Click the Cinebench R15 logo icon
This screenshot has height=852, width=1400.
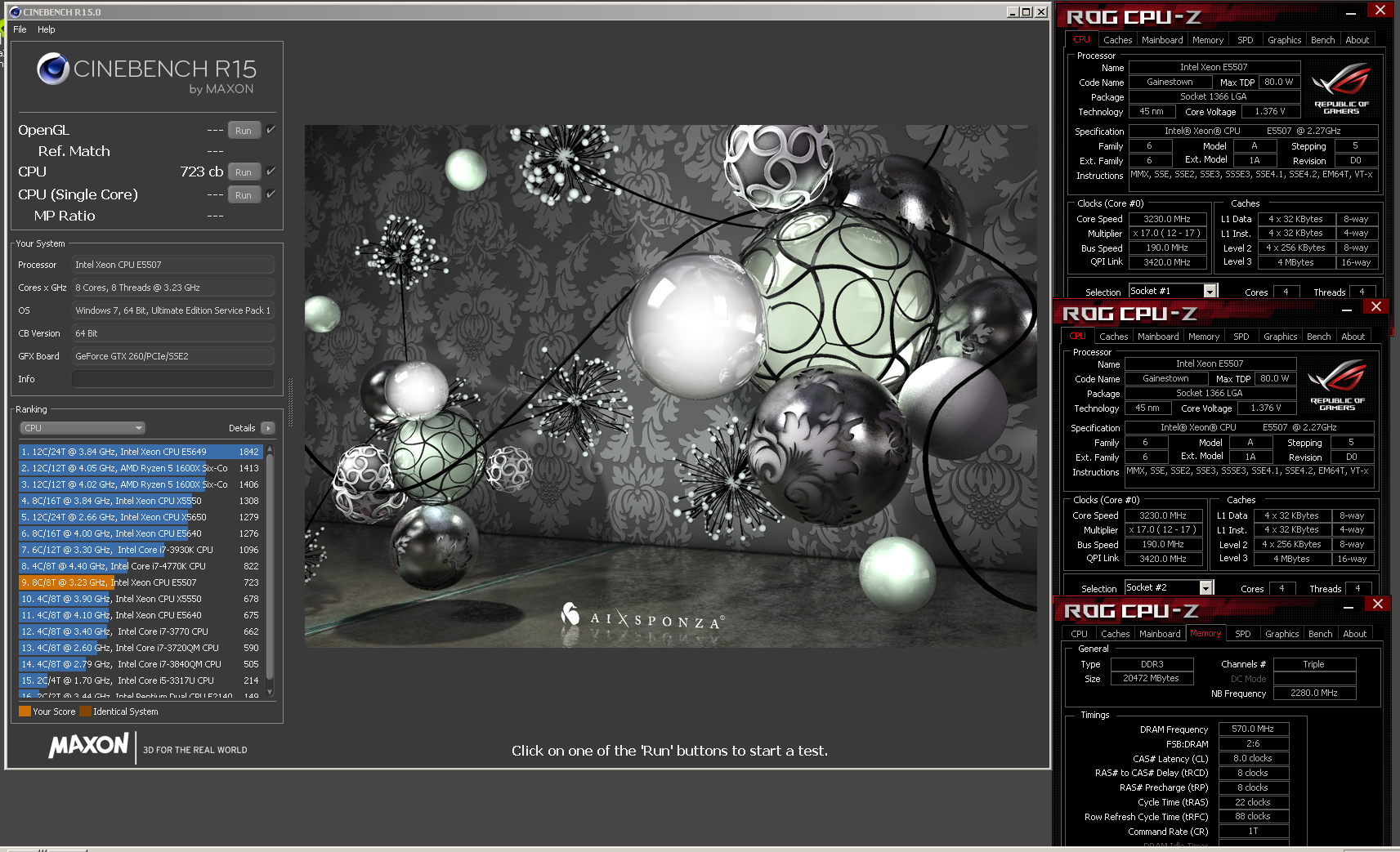53,69
